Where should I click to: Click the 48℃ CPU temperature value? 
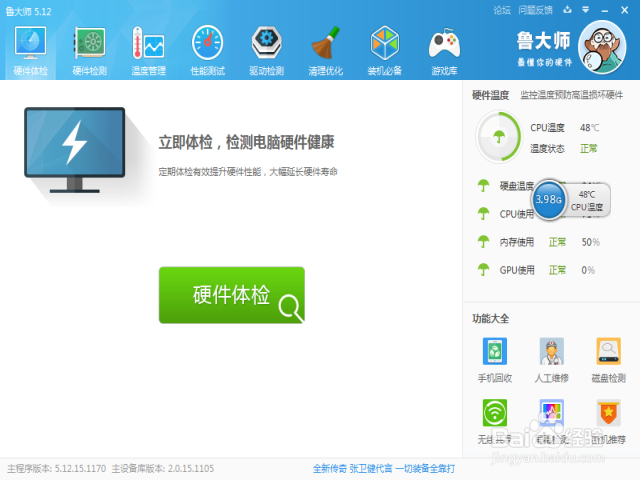click(x=589, y=128)
